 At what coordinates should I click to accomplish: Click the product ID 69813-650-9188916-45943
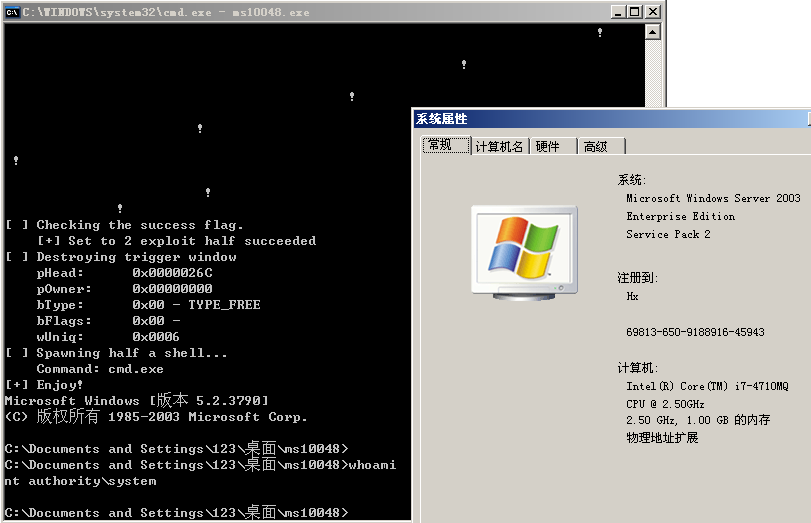tap(695, 332)
